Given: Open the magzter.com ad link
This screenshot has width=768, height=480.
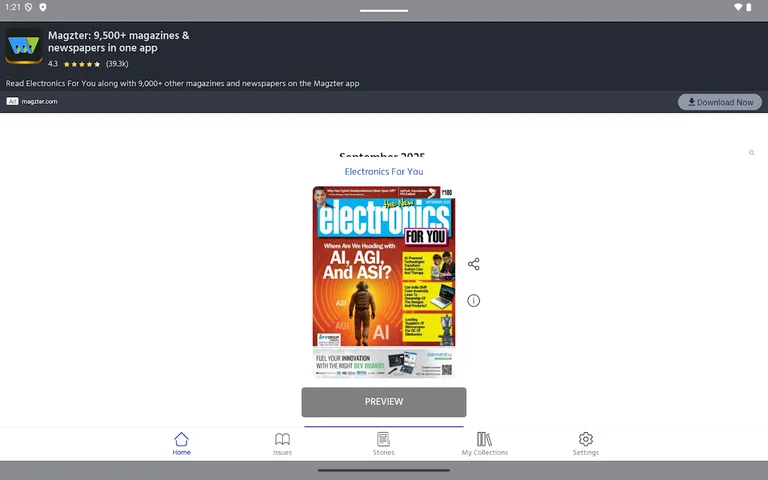Looking at the screenshot, I should (39, 101).
